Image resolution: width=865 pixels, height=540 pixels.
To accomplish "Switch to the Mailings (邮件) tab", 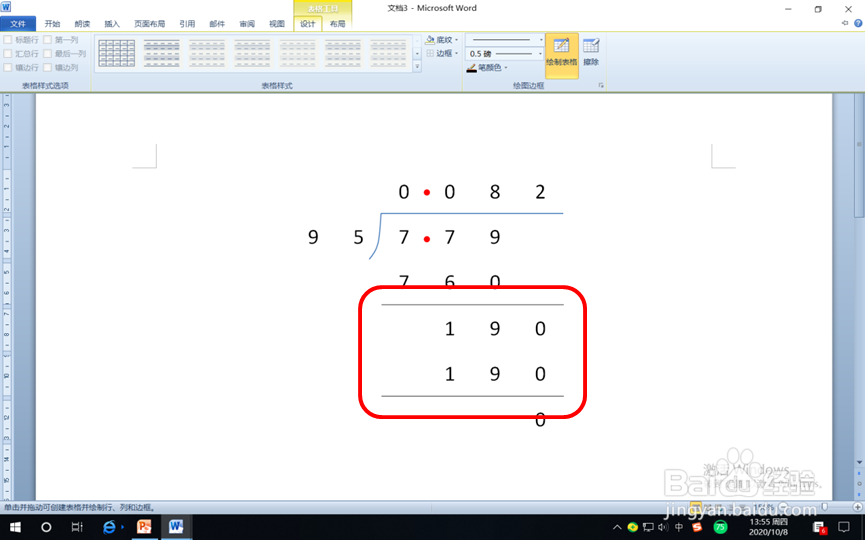I will point(217,24).
